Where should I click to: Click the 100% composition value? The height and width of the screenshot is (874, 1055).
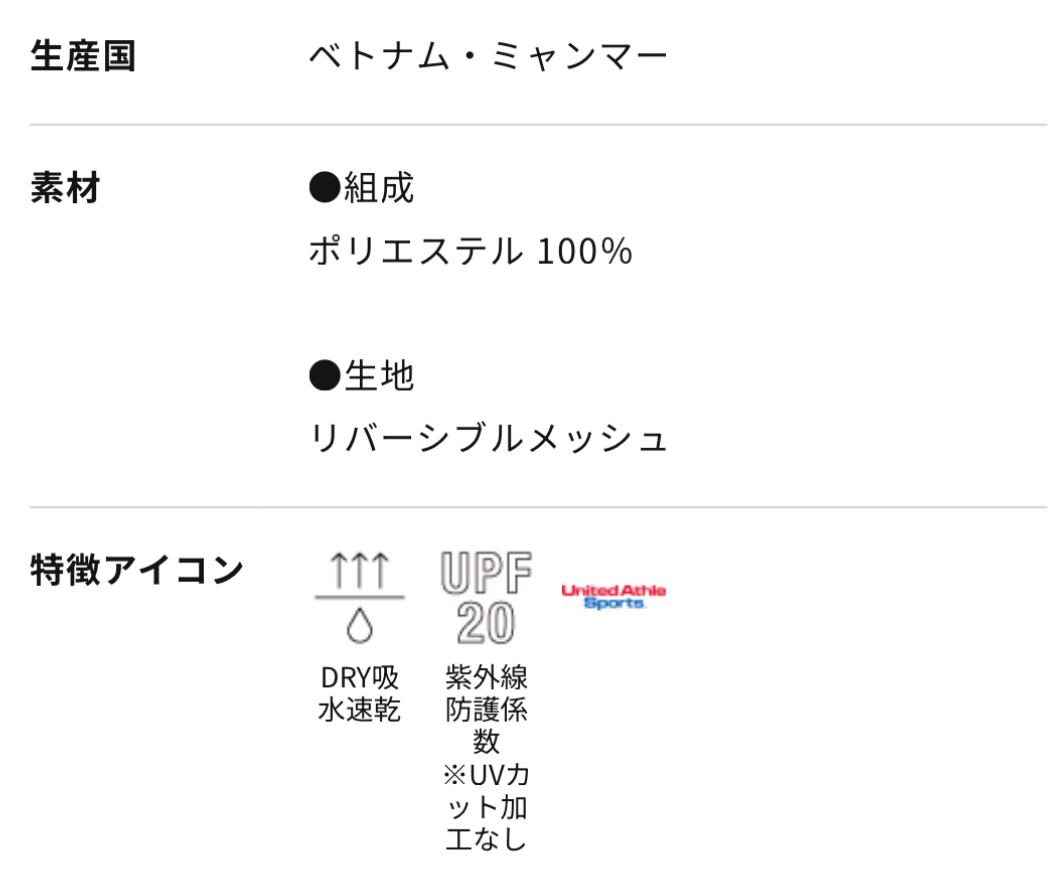pyautogui.click(x=584, y=251)
